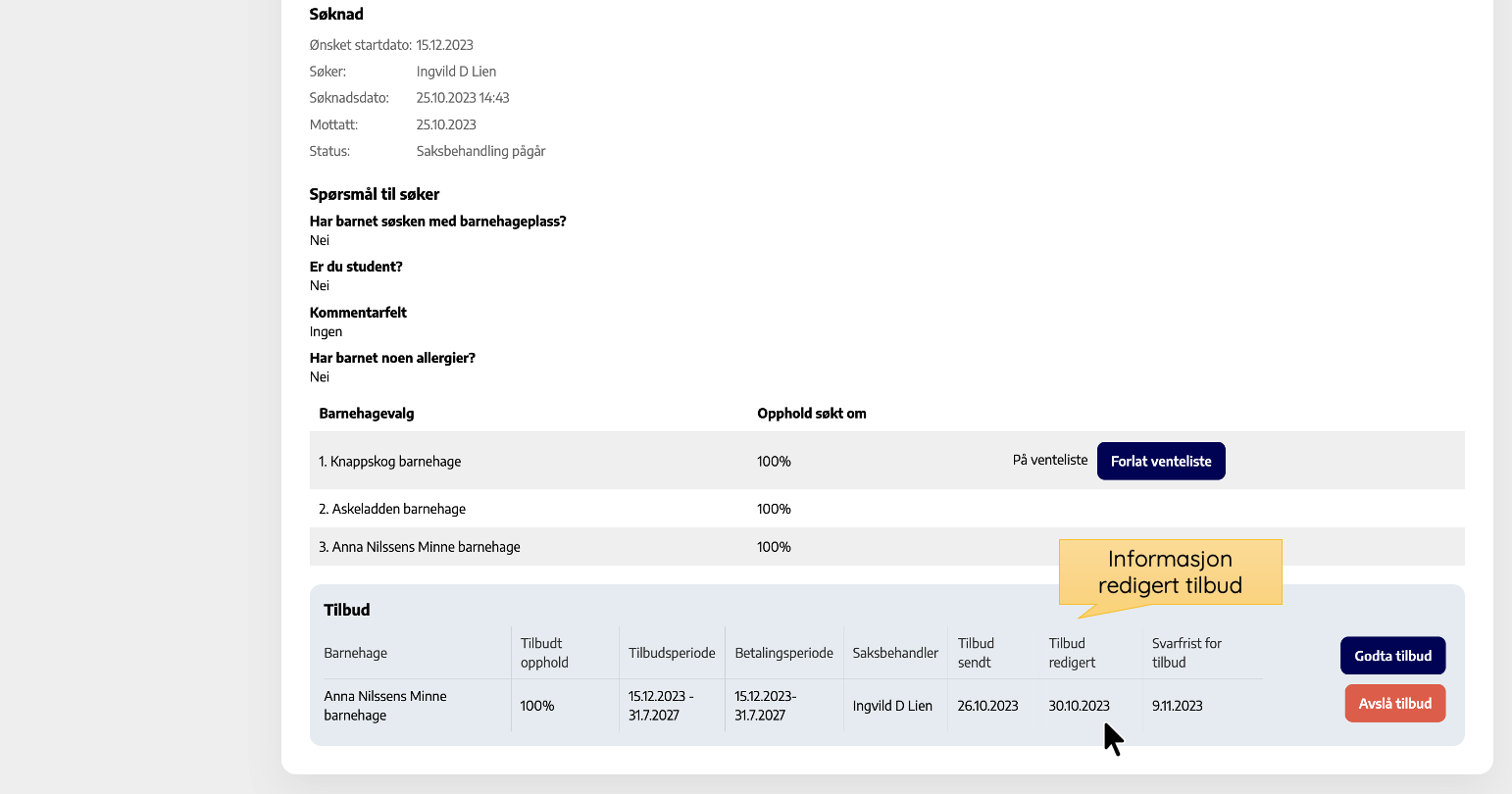Click the Søknadsdato value '25.10.2023 14:43'
The image size is (1512, 794).
(463, 98)
